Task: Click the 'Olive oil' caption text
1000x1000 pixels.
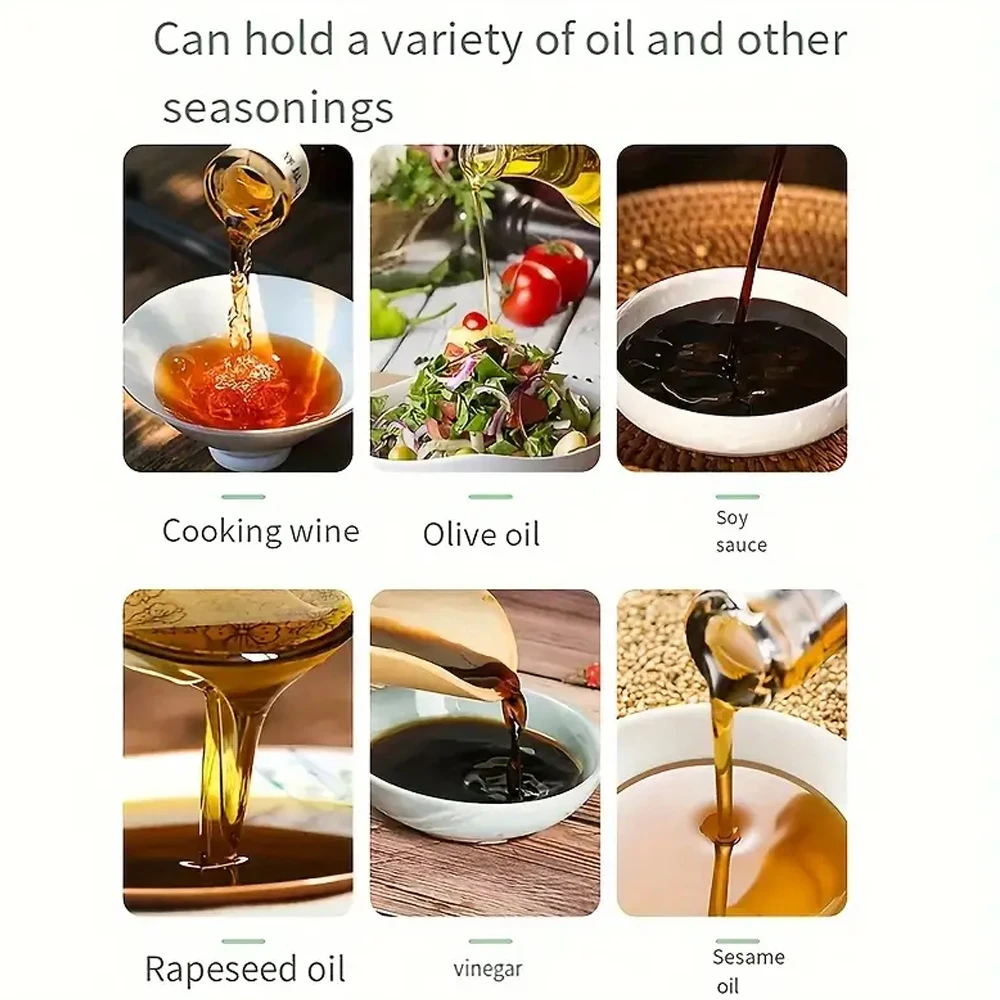Action: (x=482, y=534)
